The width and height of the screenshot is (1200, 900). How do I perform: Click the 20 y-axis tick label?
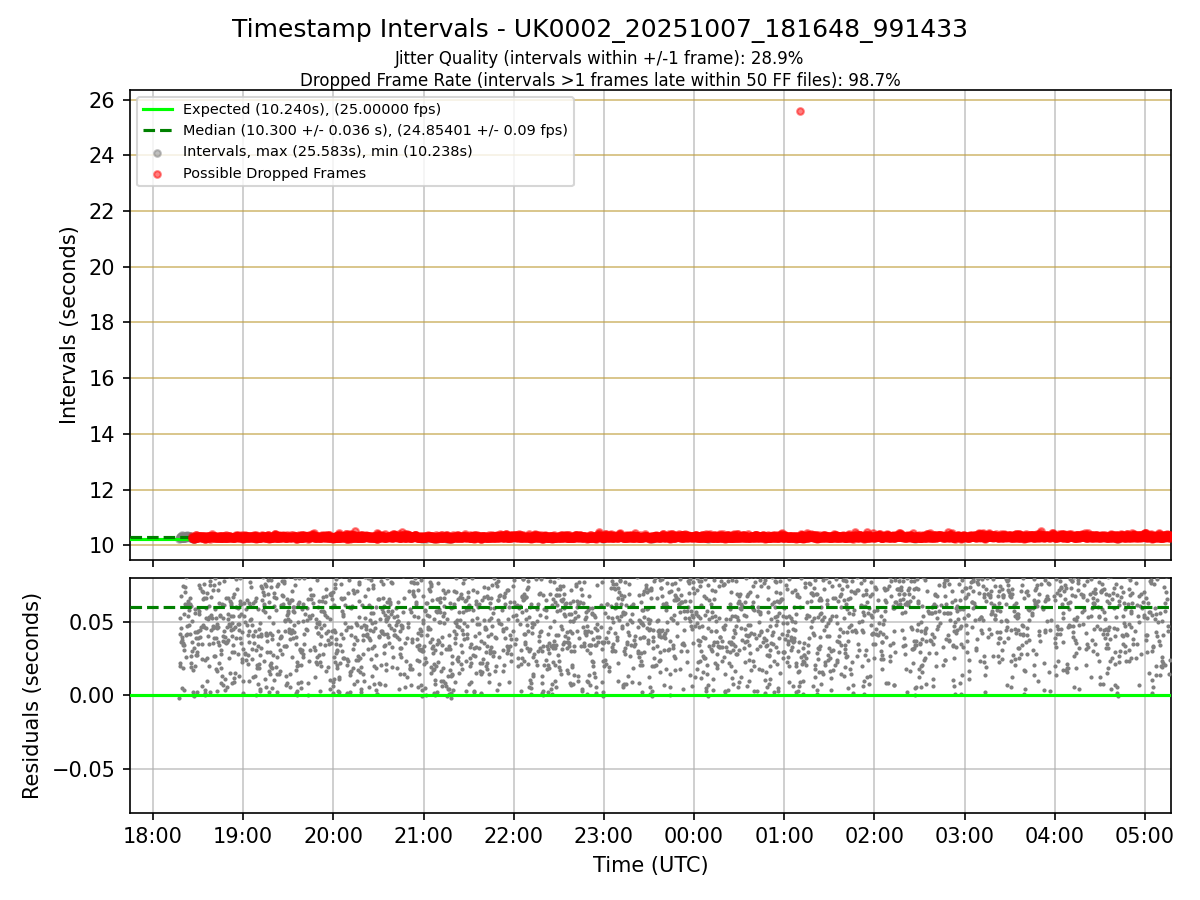[x=101, y=267]
